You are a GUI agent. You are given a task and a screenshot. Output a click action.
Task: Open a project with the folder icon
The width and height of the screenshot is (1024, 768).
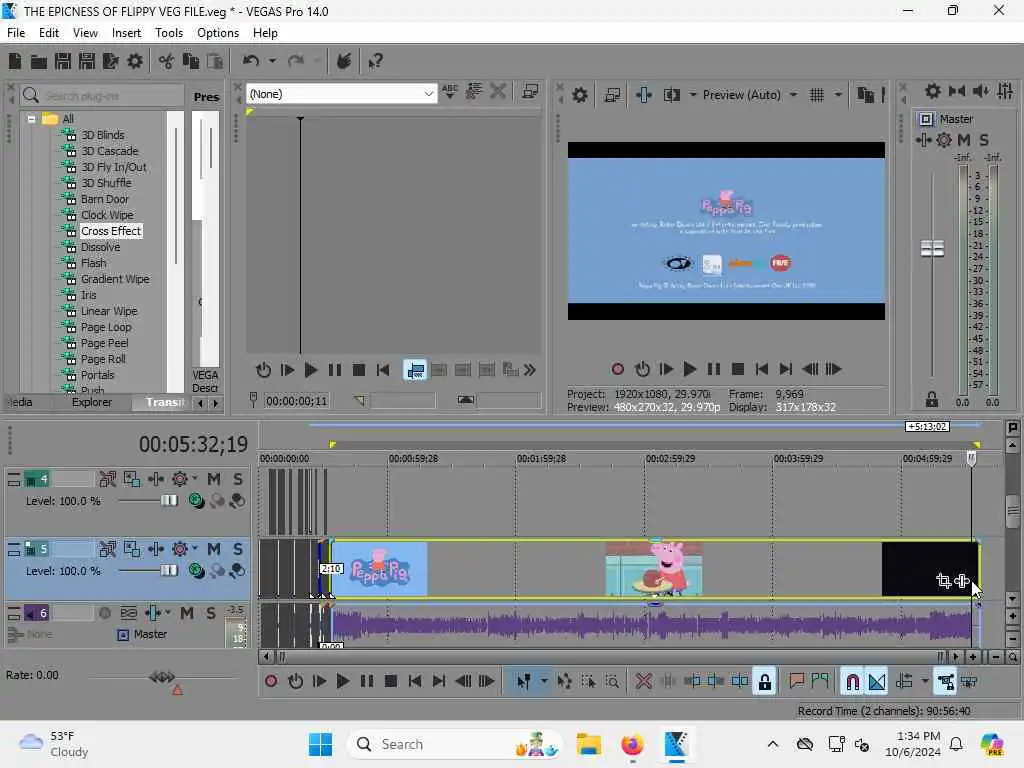pyautogui.click(x=39, y=61)
